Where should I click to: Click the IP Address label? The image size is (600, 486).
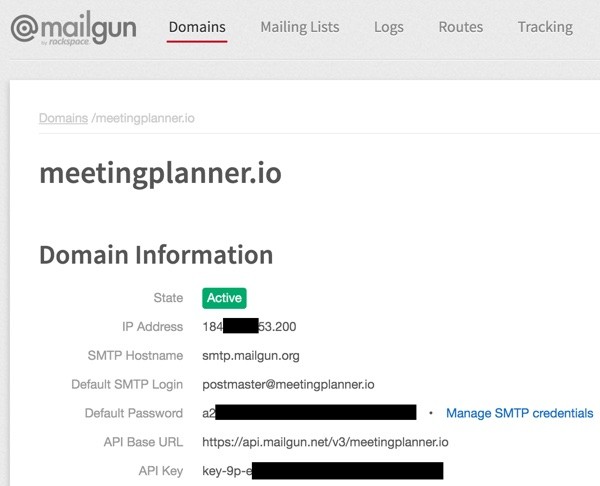(x=153, y=327)
